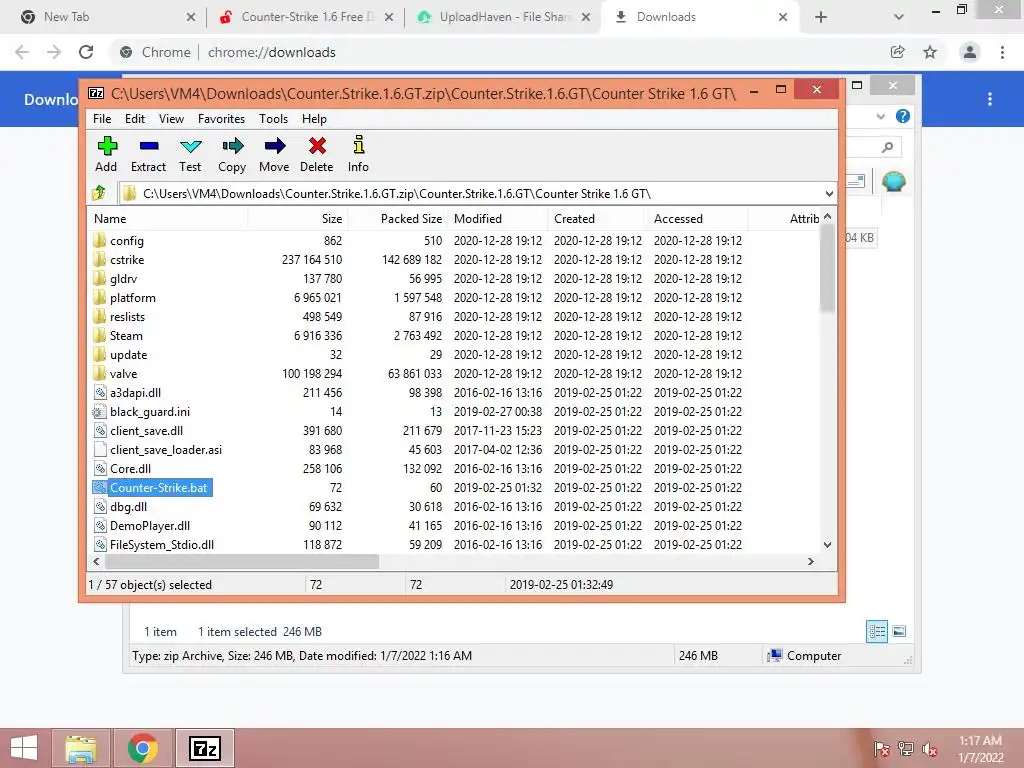Viewport: 1024px width, 768px height.
Task: Sort by Modified column header
Action: tap(498, 219)
